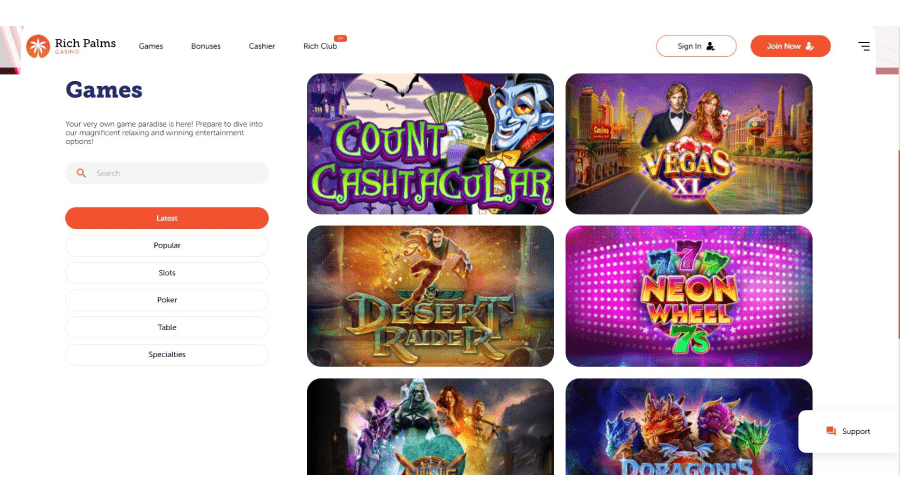
Task: Open the Support chat bubble icon
Action: (x=831, y=431)
